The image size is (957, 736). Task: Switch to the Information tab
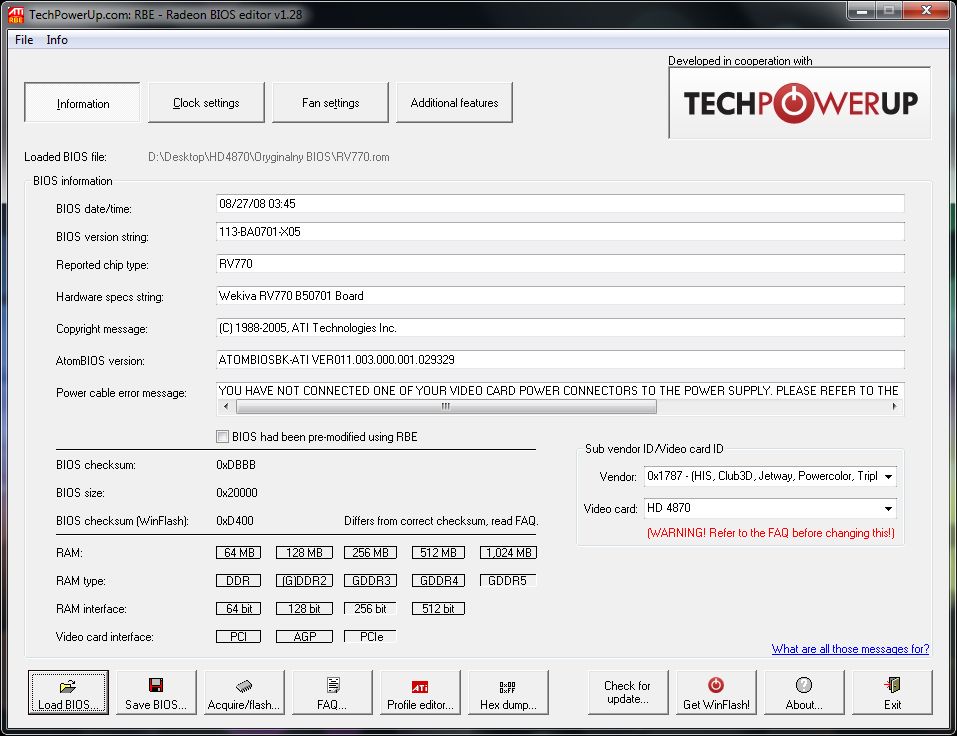point(82,103)
